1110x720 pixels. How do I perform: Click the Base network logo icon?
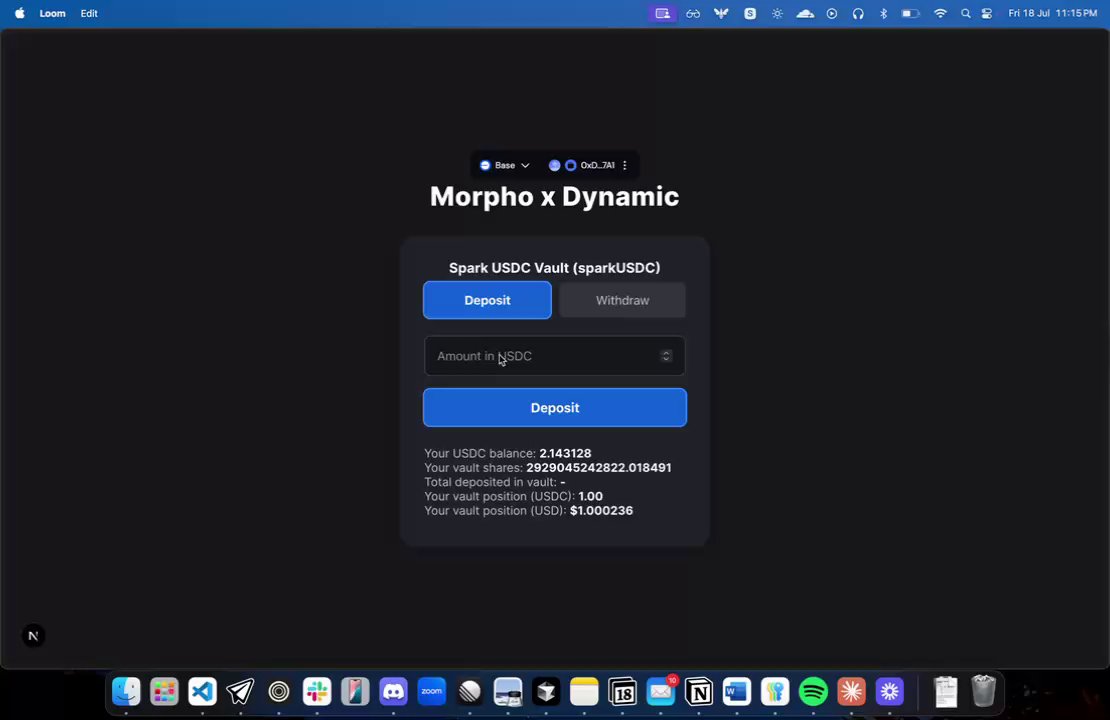click(x=485, y=165)
